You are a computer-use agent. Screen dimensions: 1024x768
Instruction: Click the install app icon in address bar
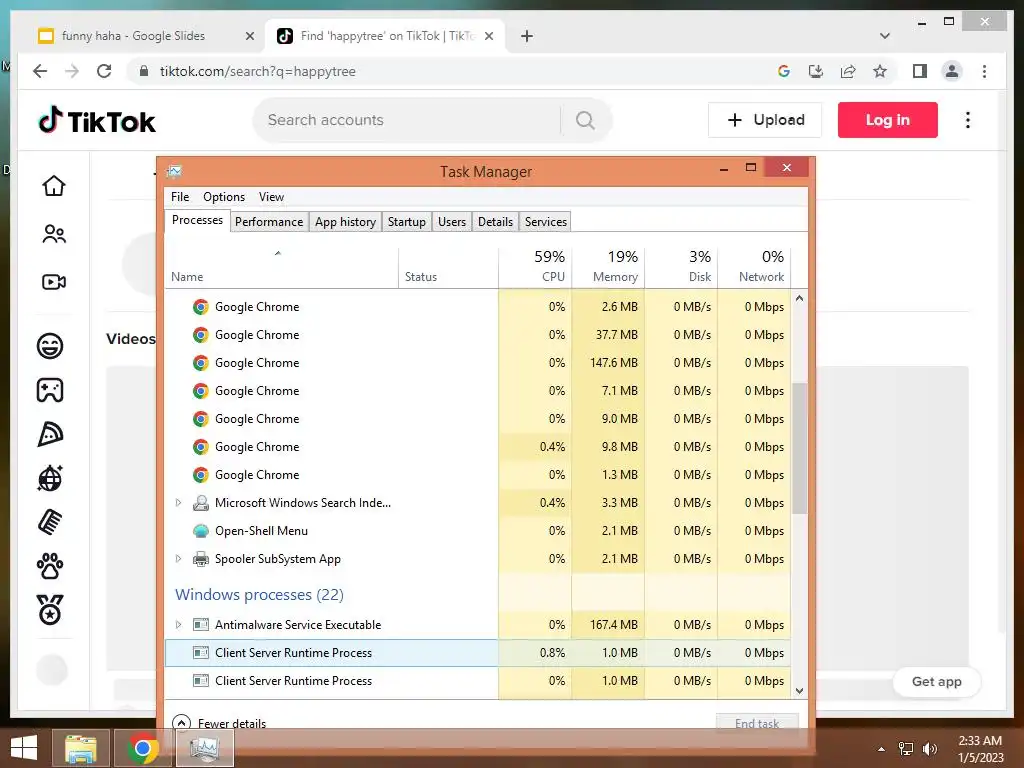tap(816, 71)
